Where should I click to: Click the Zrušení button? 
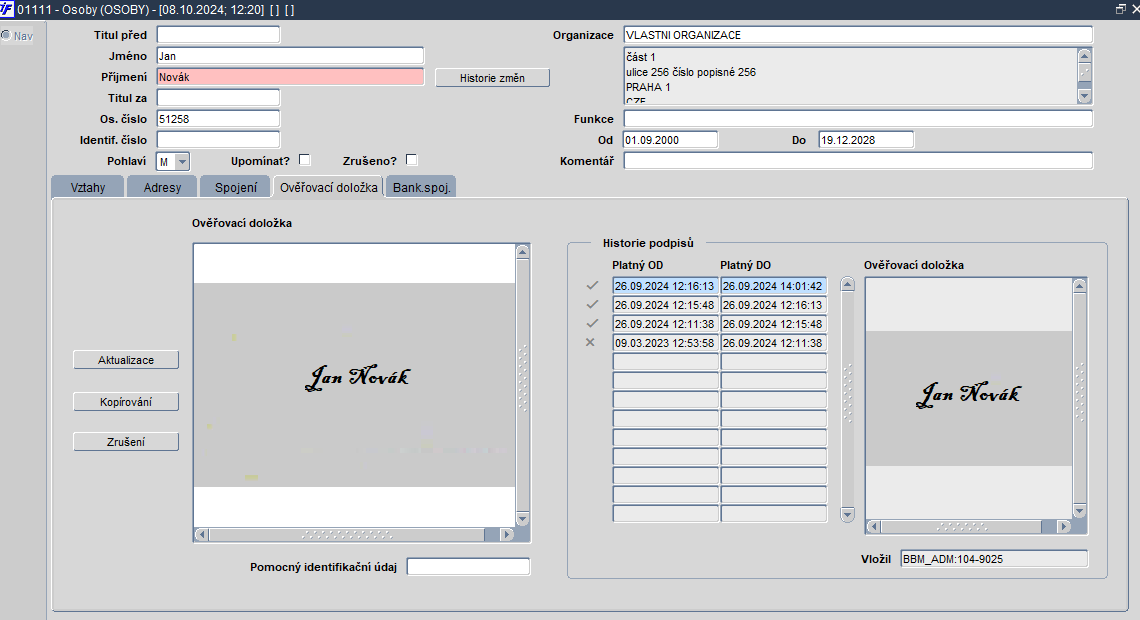pyautogui.click(x=126, y=442)
